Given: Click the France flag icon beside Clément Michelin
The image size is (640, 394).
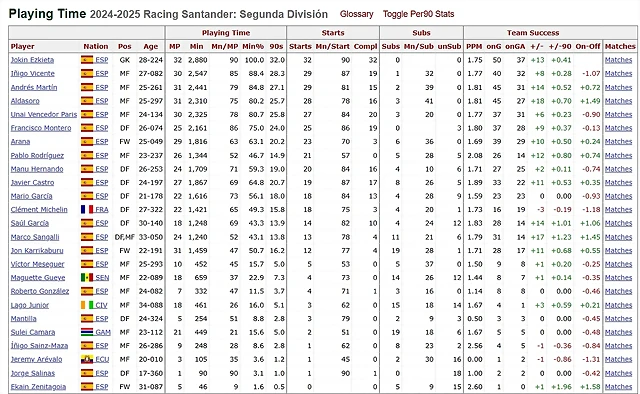Looking at the screenshot, I should (87, 209).
